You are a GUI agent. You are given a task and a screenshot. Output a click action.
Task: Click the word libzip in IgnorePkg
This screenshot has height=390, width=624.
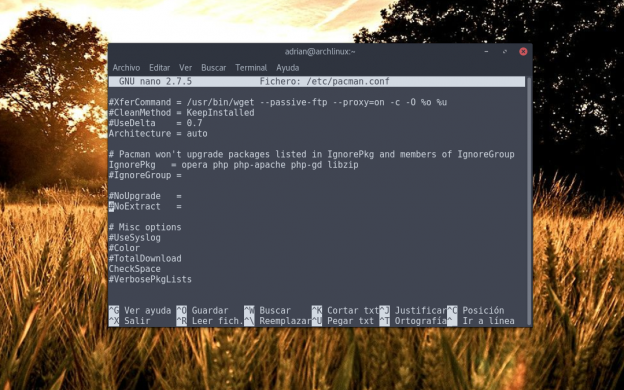(343, 164)
